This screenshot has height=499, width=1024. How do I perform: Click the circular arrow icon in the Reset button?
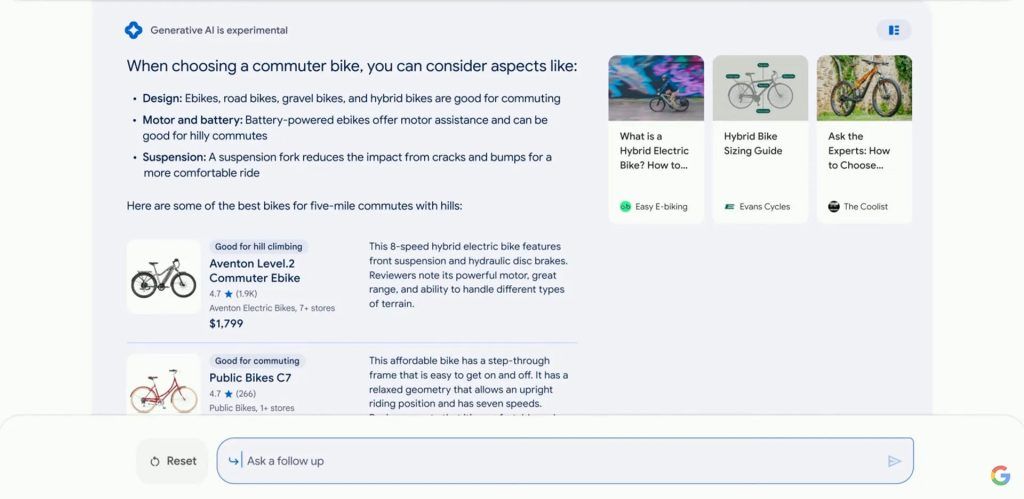[x=155, y=462]
